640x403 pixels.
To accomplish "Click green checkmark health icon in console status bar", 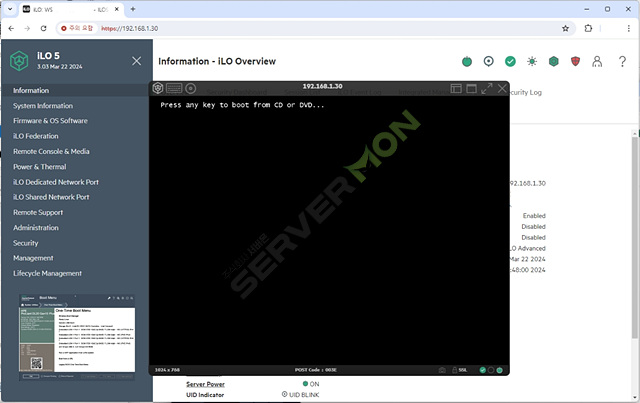I will [x=483, y=370].
